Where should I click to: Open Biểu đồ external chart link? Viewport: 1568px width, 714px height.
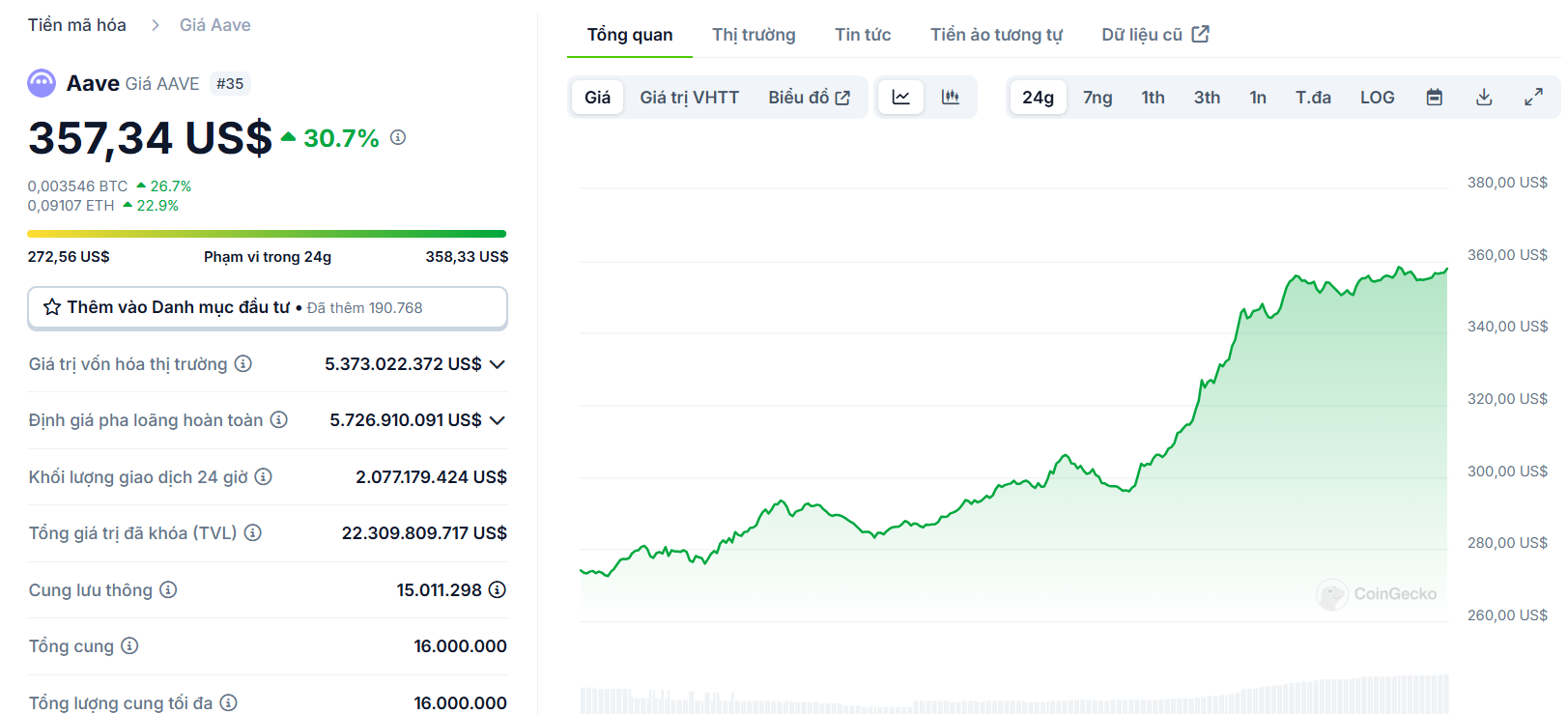click(809, 97)
